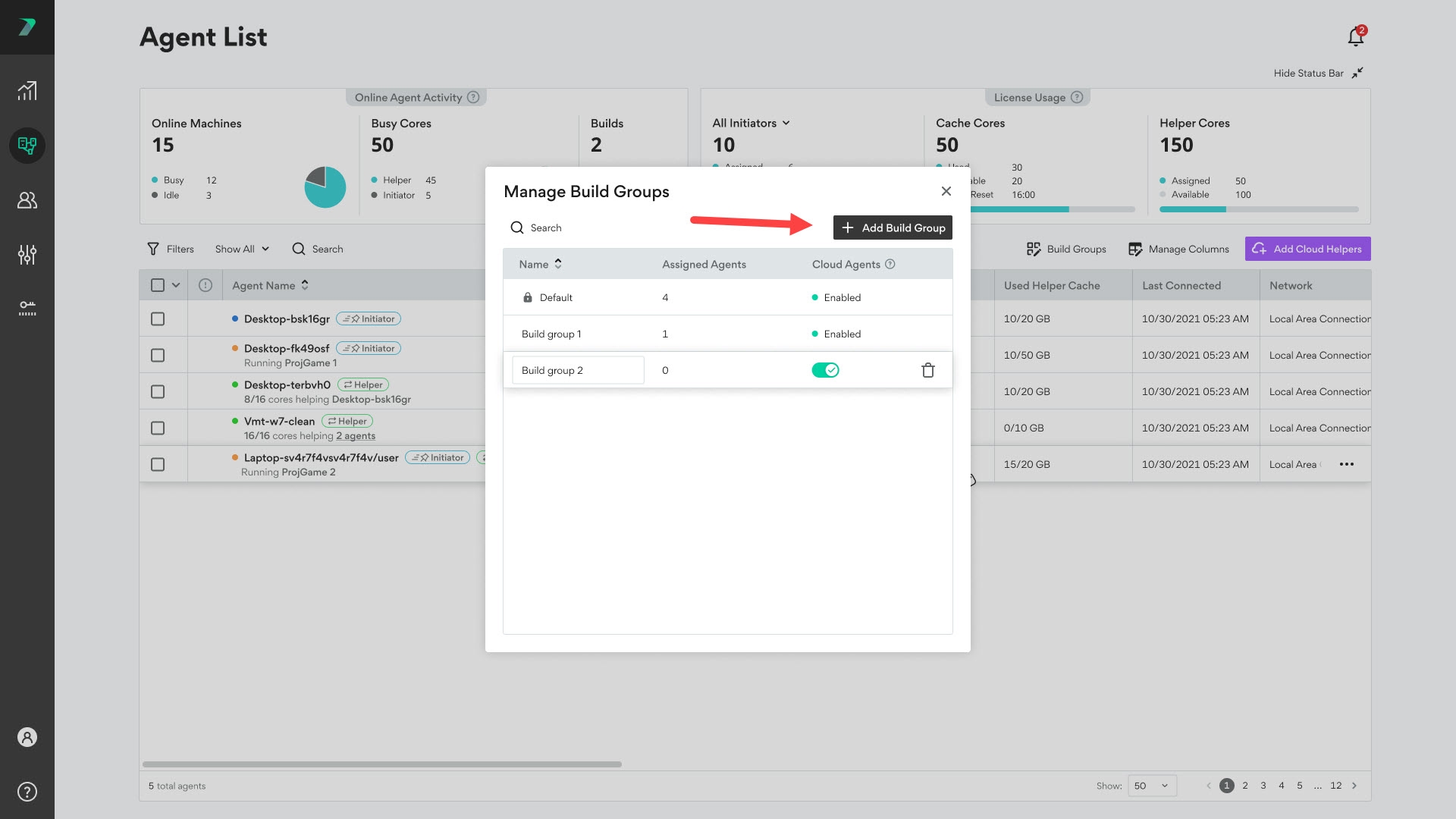The width and height of the screenshot is (1456, 819).
Task: Click the notifications bell icon
Action: pyautogui.click(x=1356, y=36)
